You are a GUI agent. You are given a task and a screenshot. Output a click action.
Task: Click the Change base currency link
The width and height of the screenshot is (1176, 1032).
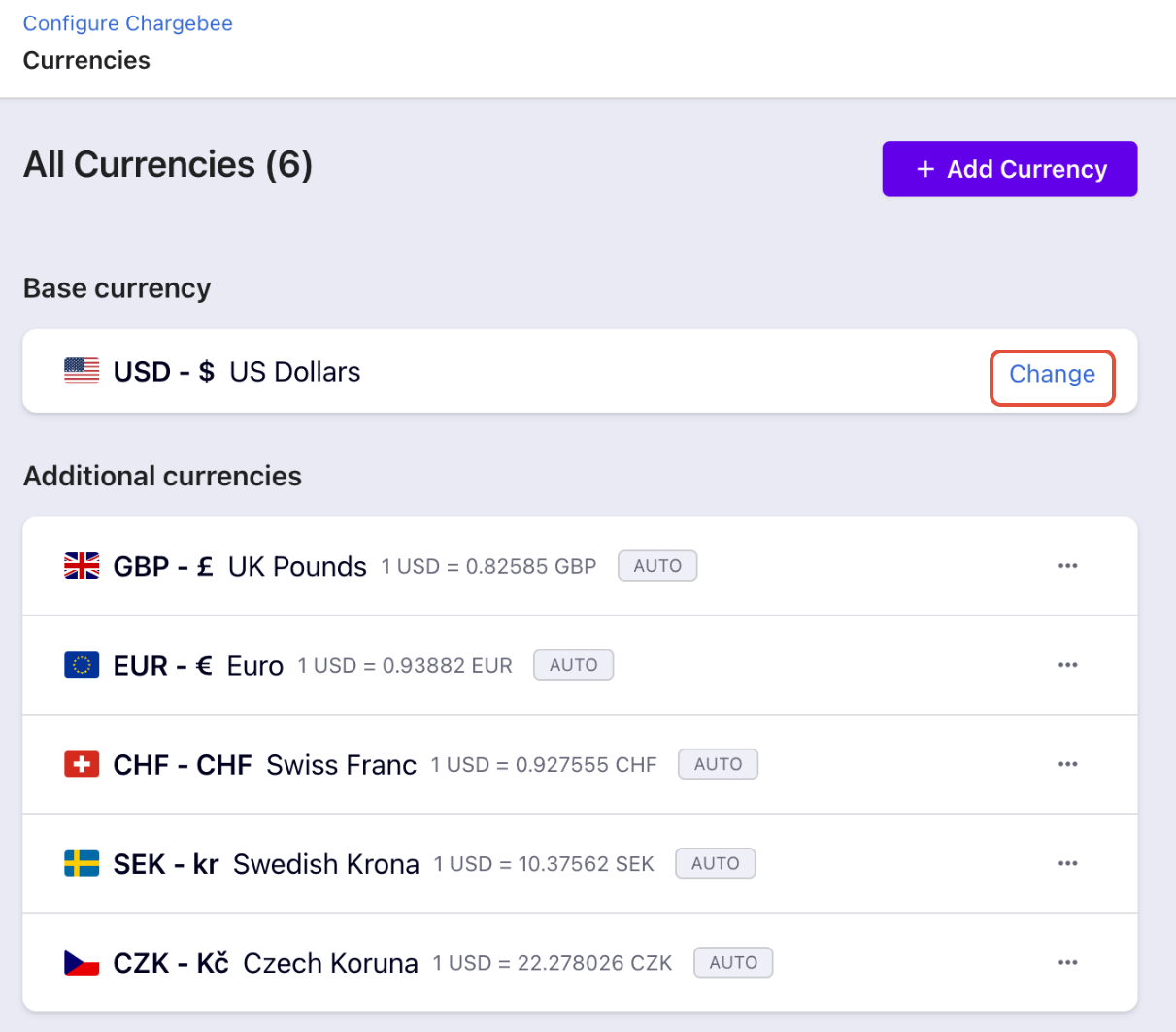[x=1052, y=375]
